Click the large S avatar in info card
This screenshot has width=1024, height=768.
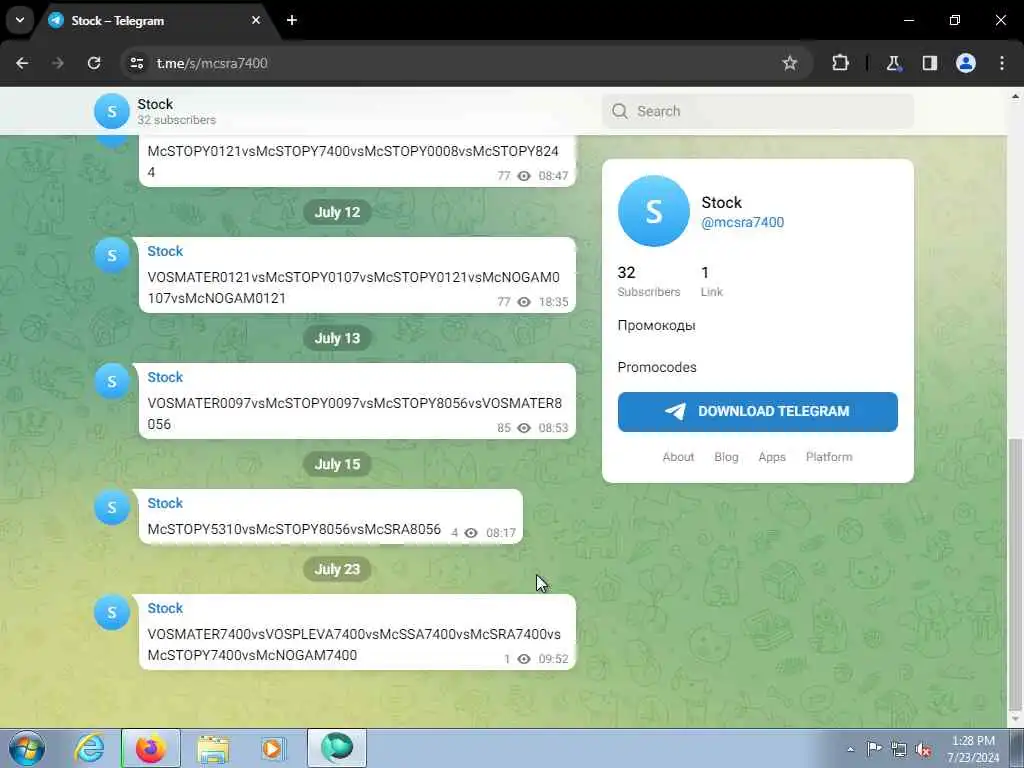pyautogui.click(x=654, y=211)
